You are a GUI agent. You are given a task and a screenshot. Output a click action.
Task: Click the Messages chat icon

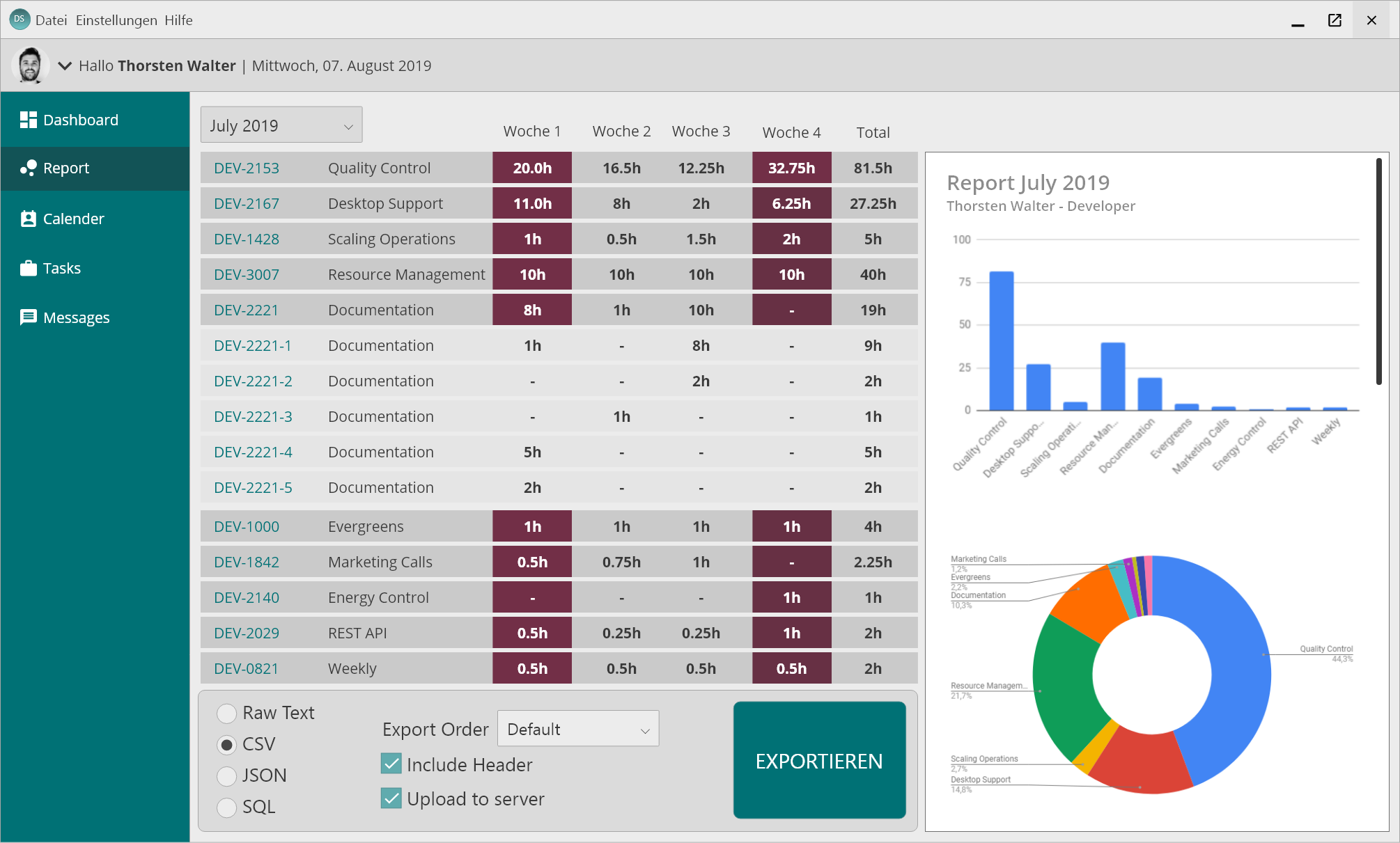pos(28,317)
